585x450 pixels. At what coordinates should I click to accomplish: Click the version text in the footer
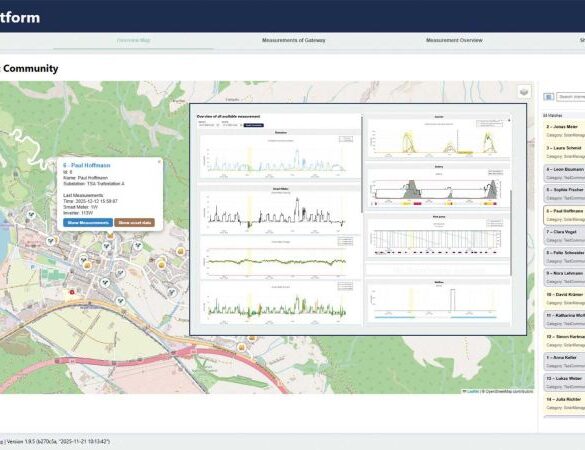(x=58, y=442)
